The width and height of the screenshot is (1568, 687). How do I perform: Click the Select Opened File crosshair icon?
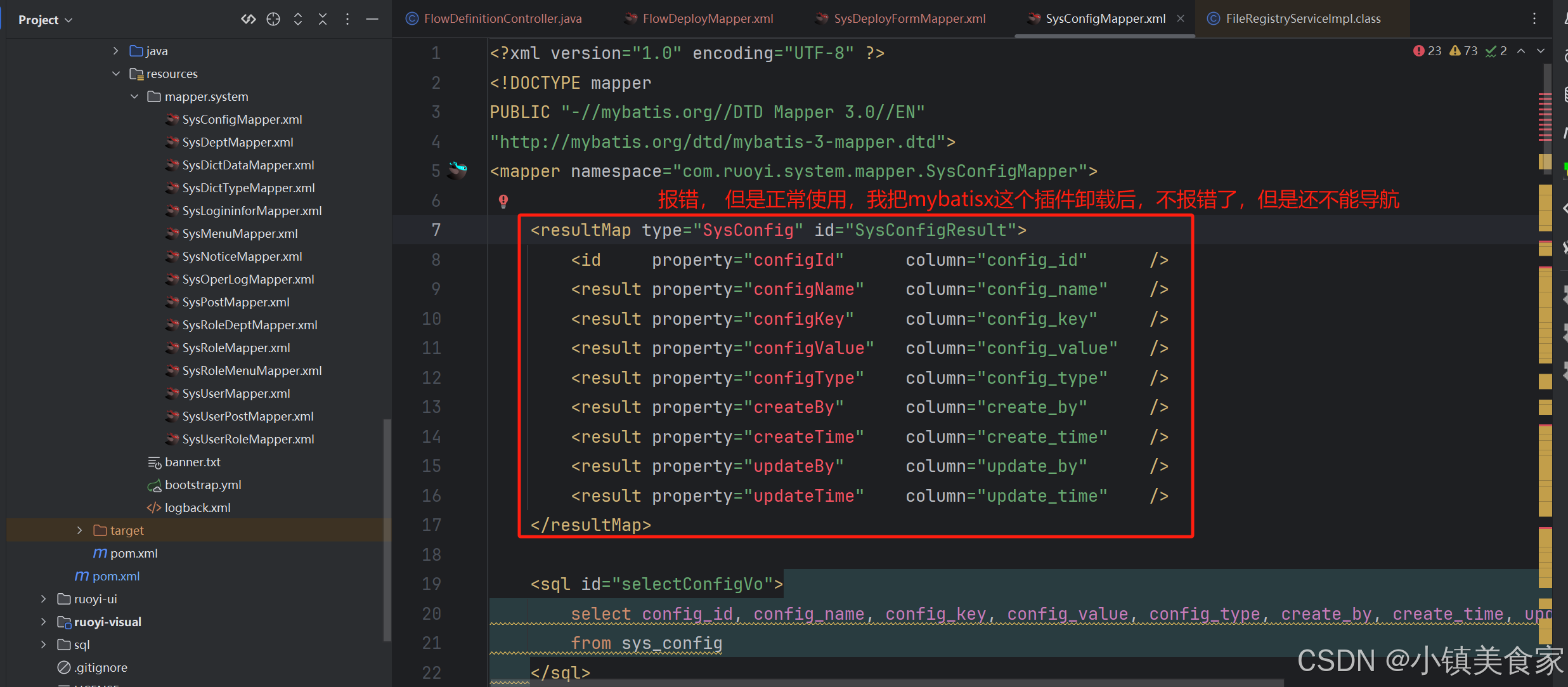pos(273,19)
